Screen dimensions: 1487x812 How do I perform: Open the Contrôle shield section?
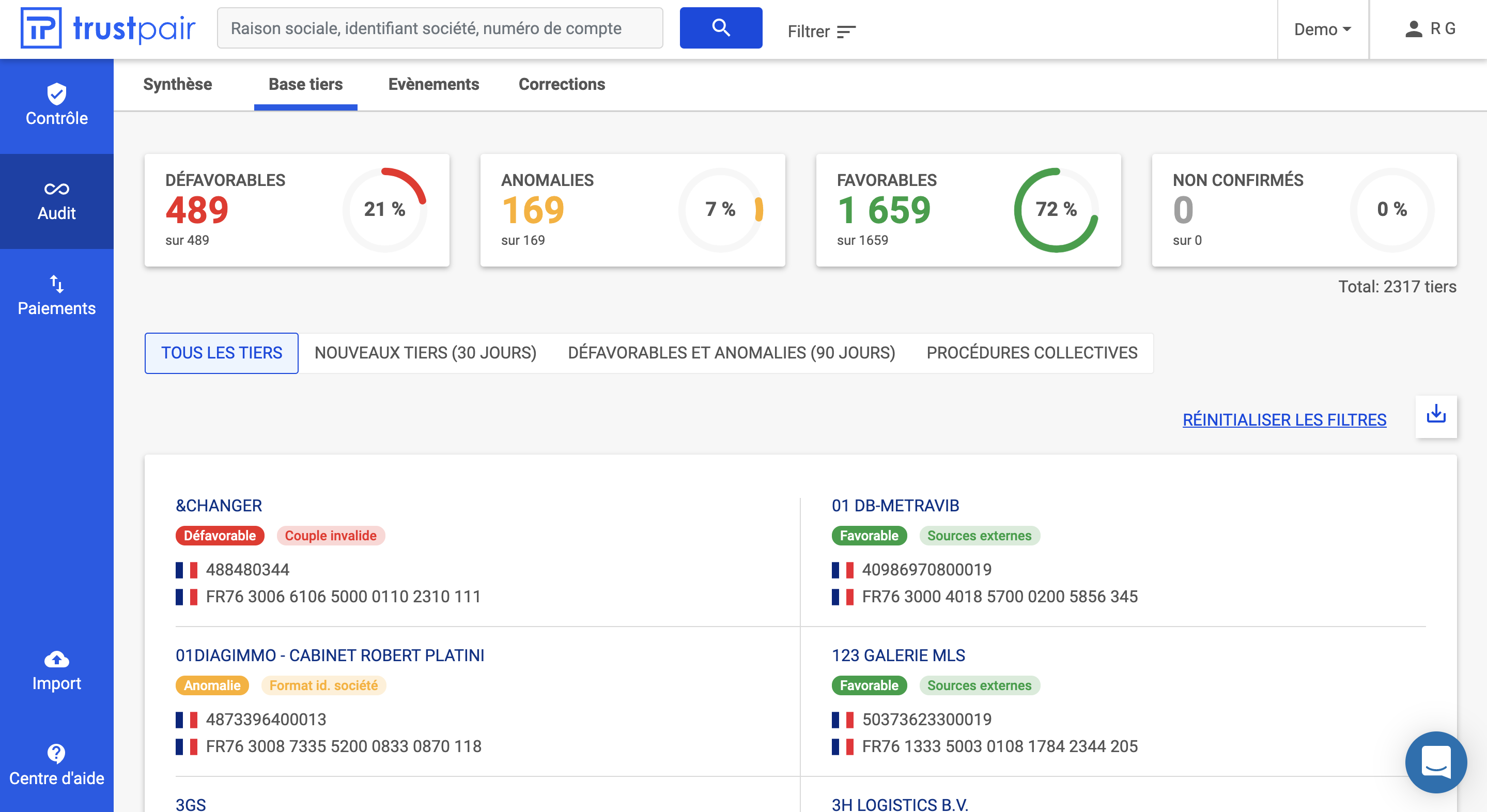[x=56, y=105]
